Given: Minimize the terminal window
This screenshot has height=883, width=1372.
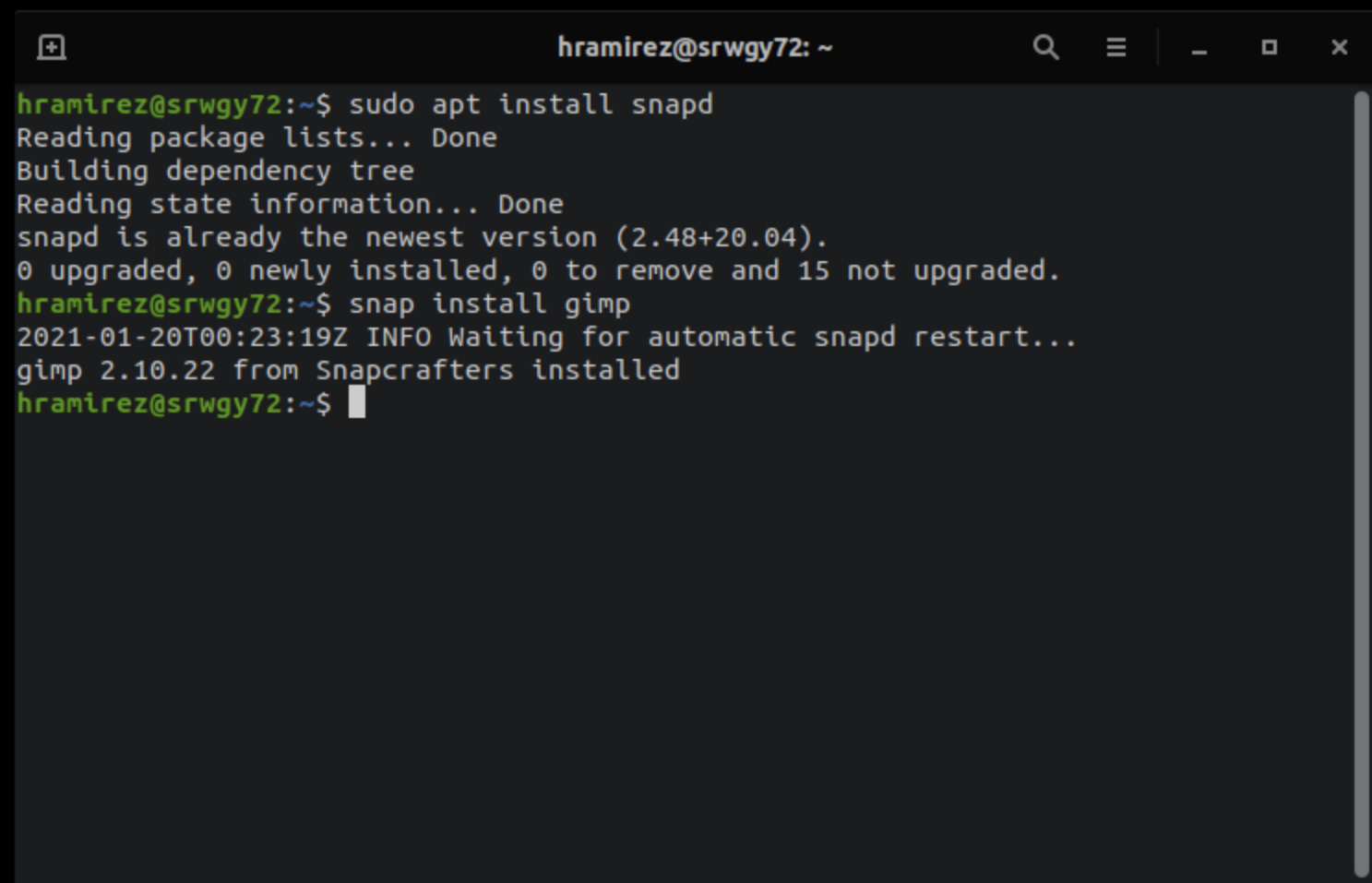Looking at the screenshot, I should pyautogui.click(x=1199, y=48).
